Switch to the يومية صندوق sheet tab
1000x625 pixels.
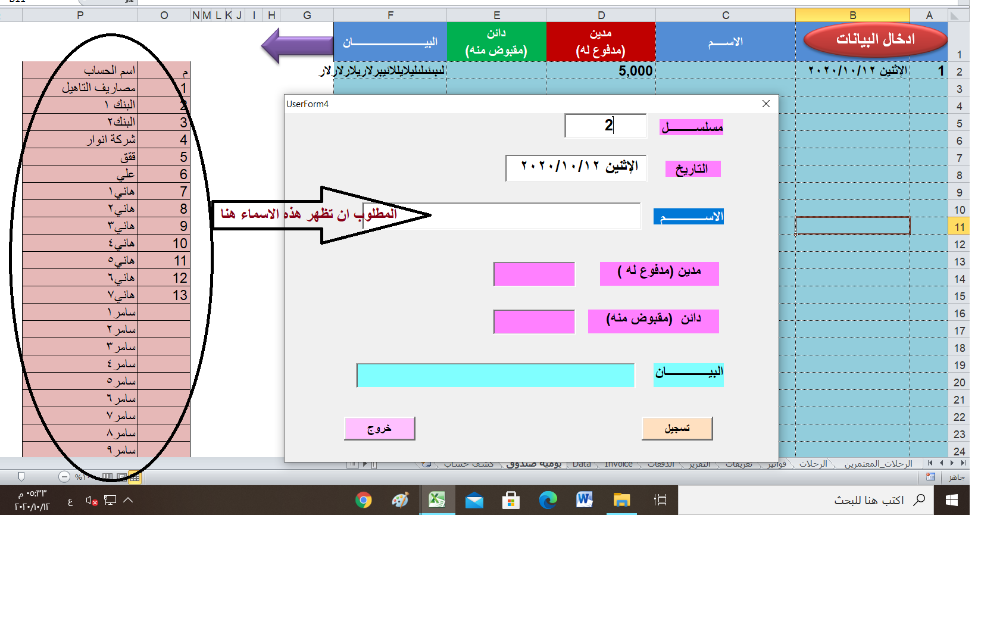(534, 464)
